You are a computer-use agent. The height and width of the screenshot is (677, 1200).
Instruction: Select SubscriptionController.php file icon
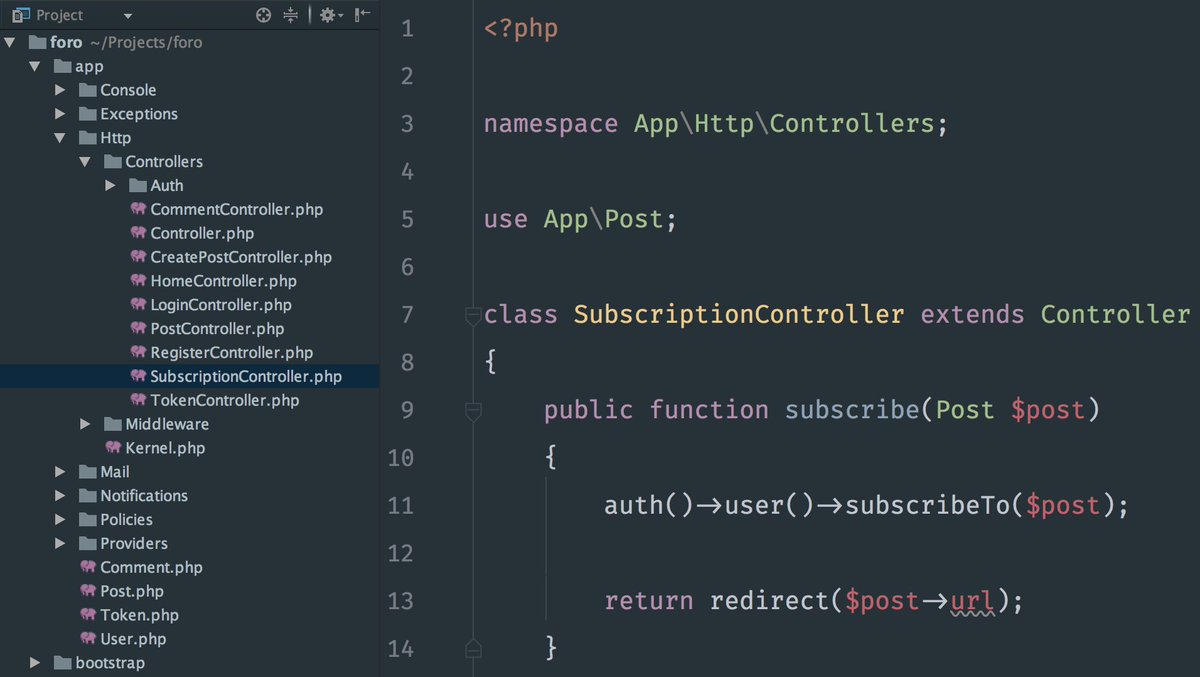[x=138, y=377]
